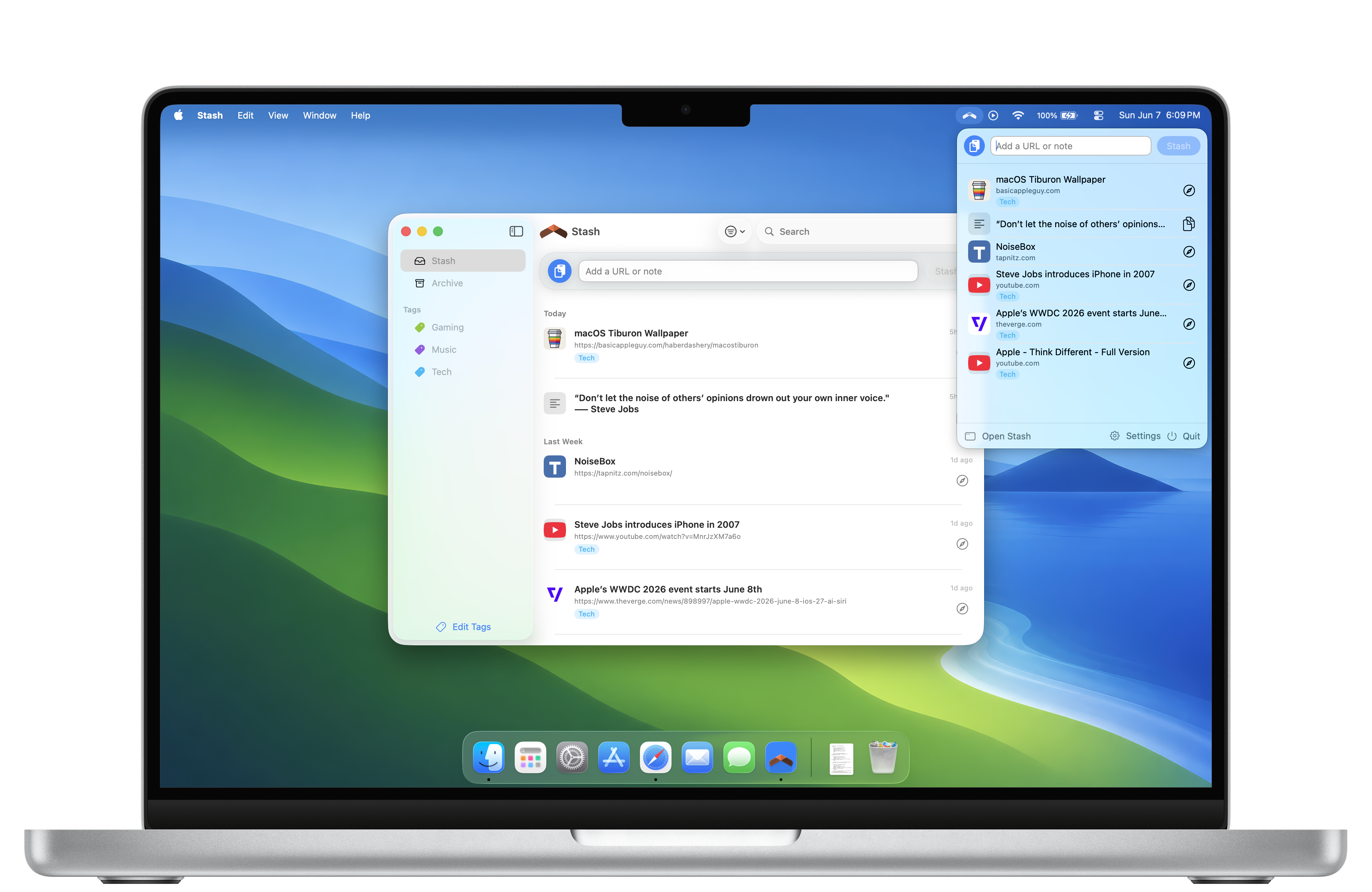Click the Now Playing menu bar icon
1372x892 pixels.
pos(993,115)
